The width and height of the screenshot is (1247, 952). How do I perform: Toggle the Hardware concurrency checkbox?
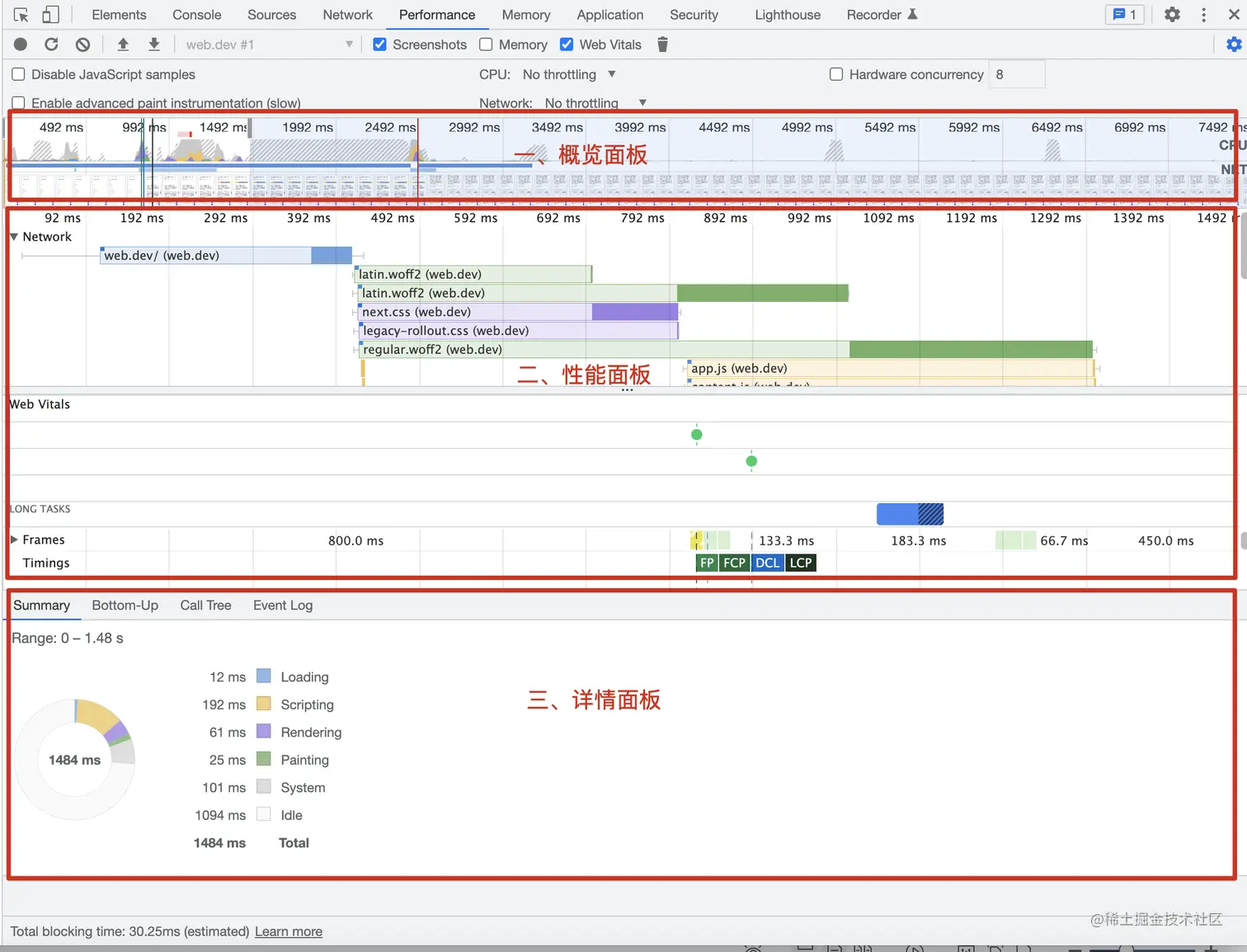(x=836, y=74)
